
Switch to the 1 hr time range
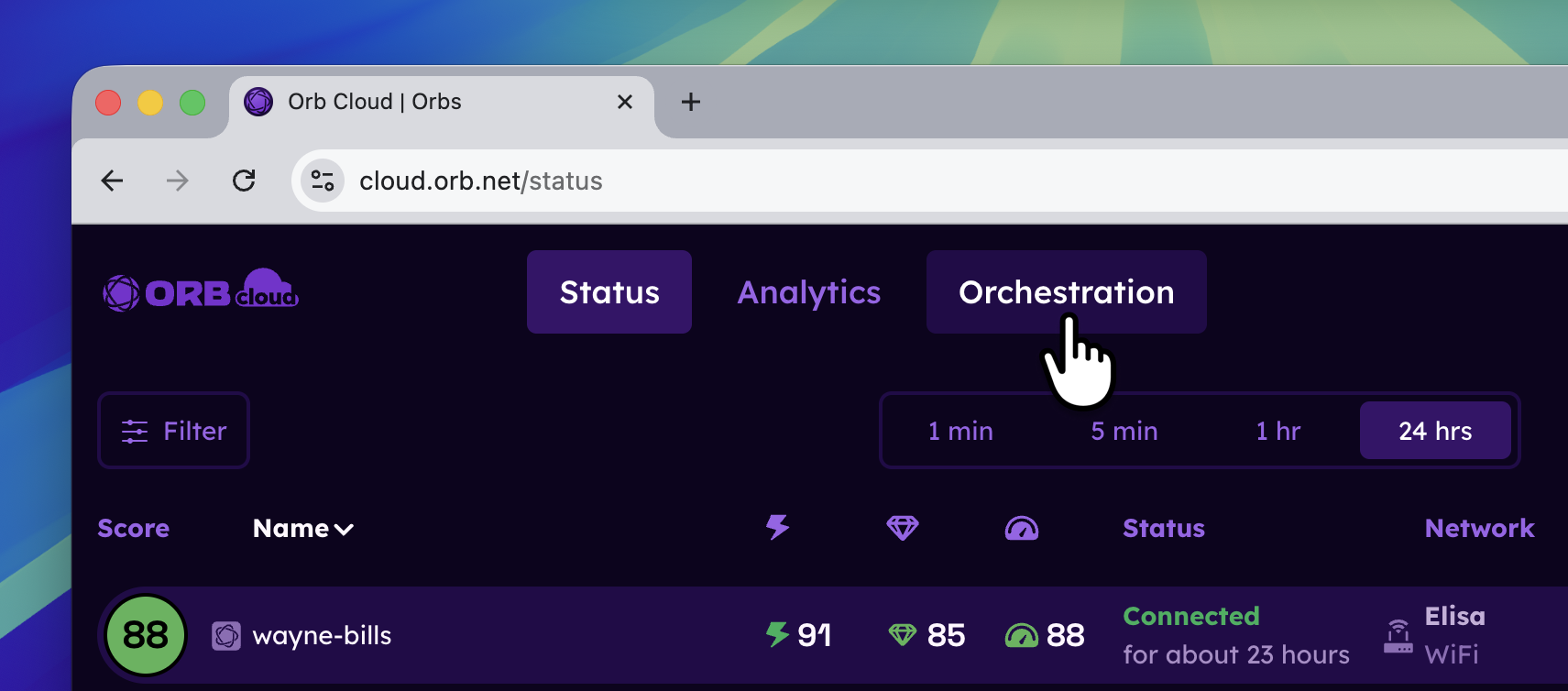point(1277,431)
